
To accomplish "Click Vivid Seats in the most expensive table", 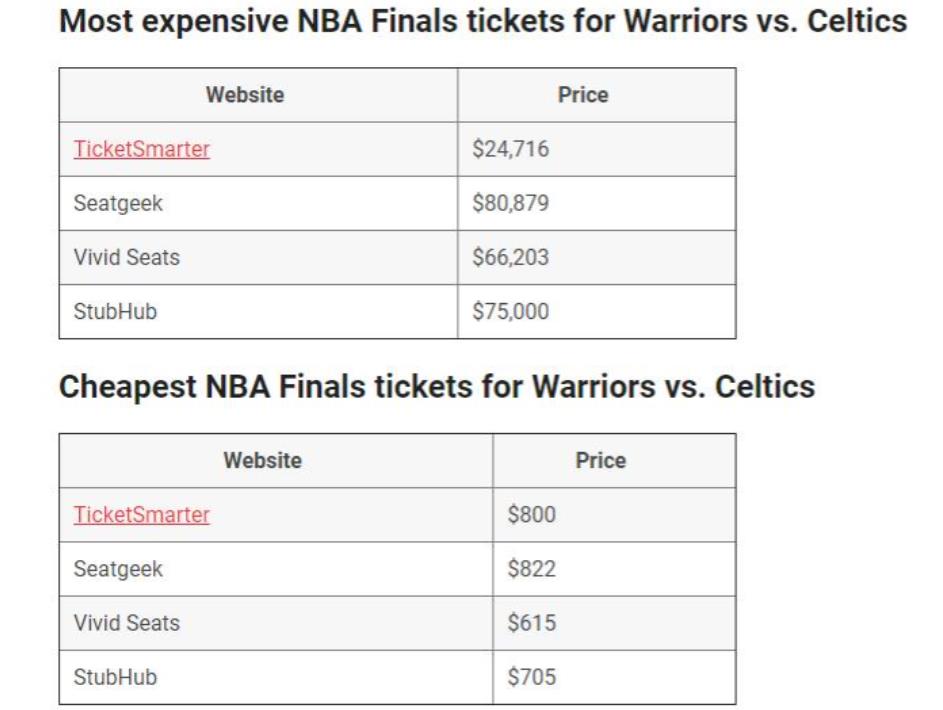I will (126, 257).
